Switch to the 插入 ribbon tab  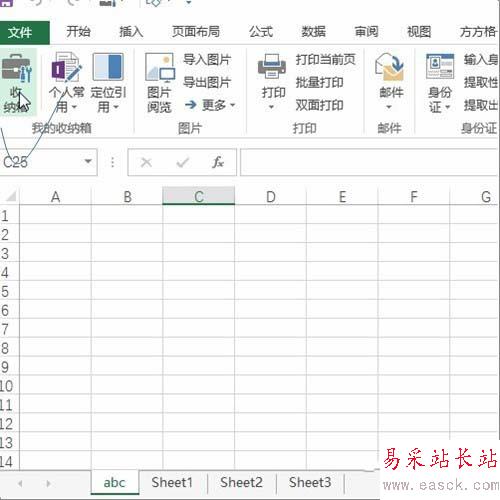point(131,32)
